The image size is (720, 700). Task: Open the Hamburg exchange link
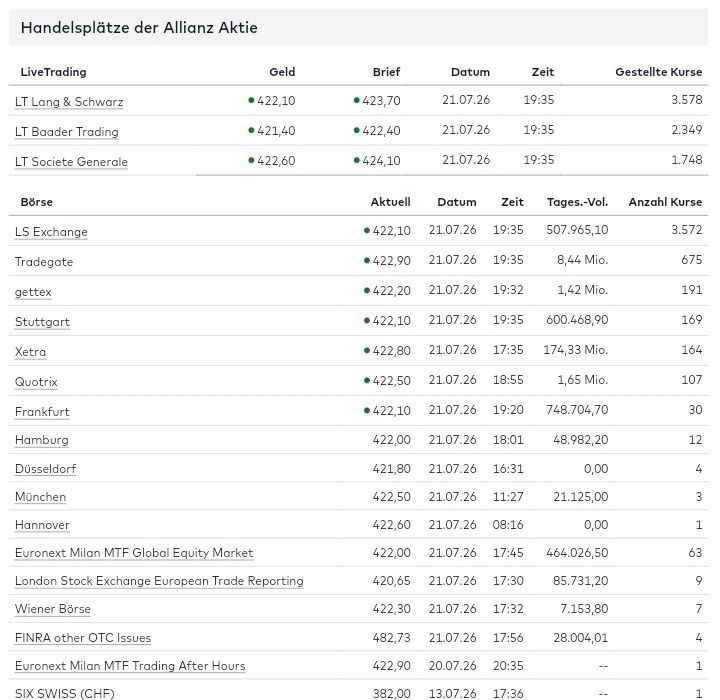[42, 440]
